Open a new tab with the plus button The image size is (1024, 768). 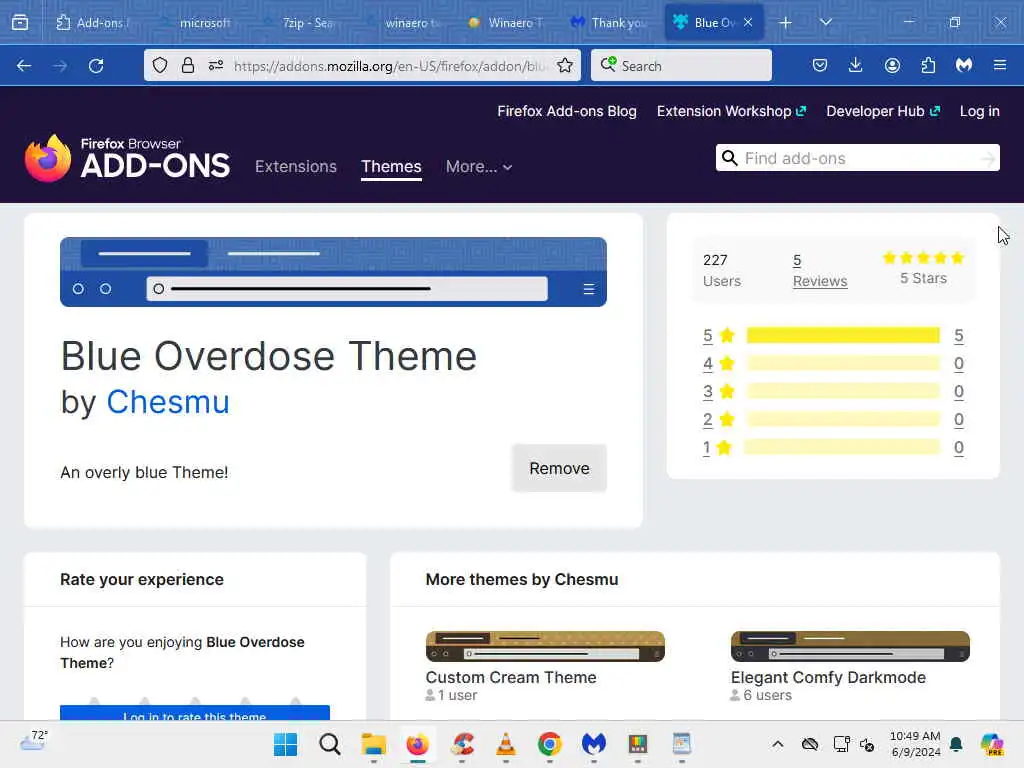786,23
